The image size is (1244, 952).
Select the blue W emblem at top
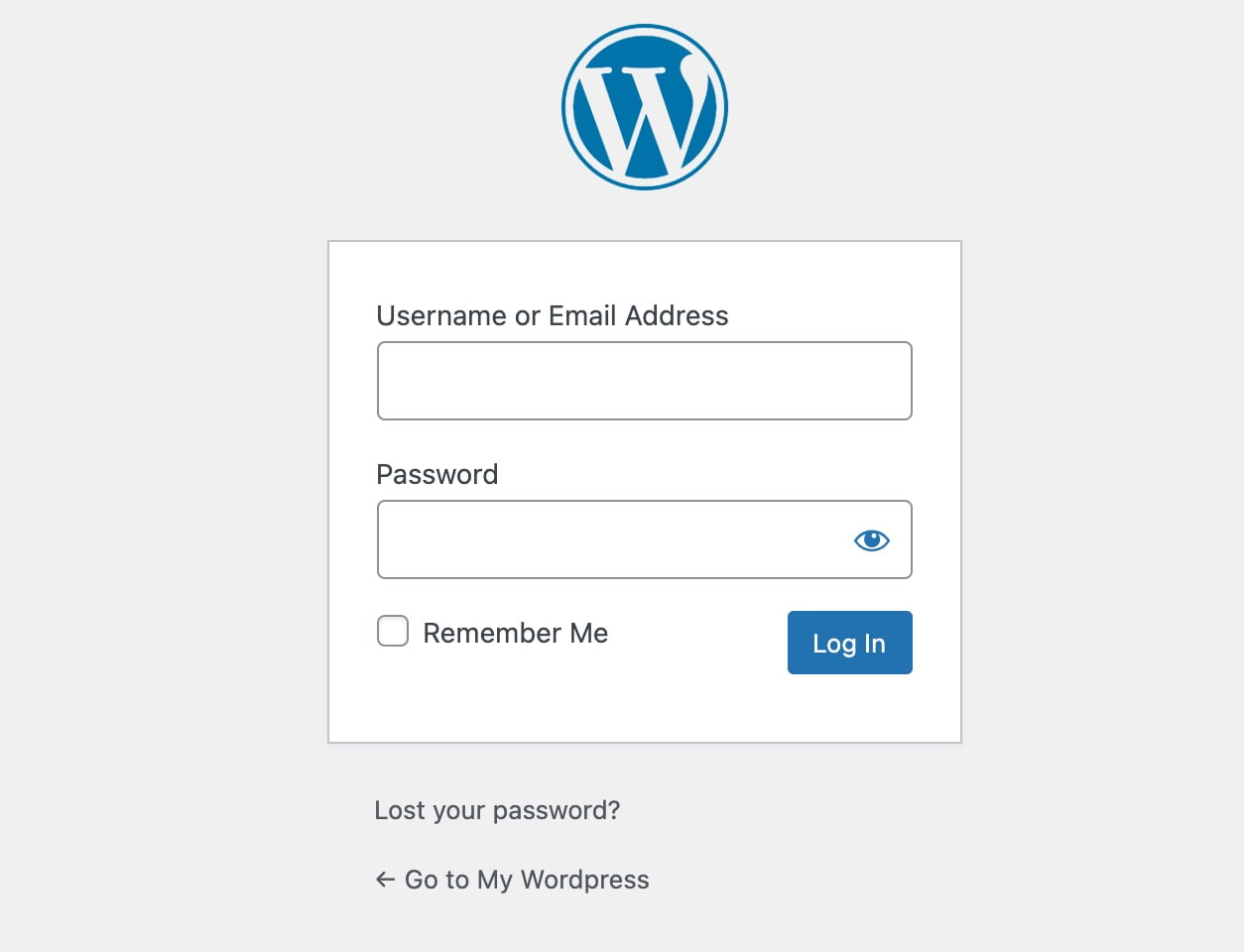(x=645, y=107)
